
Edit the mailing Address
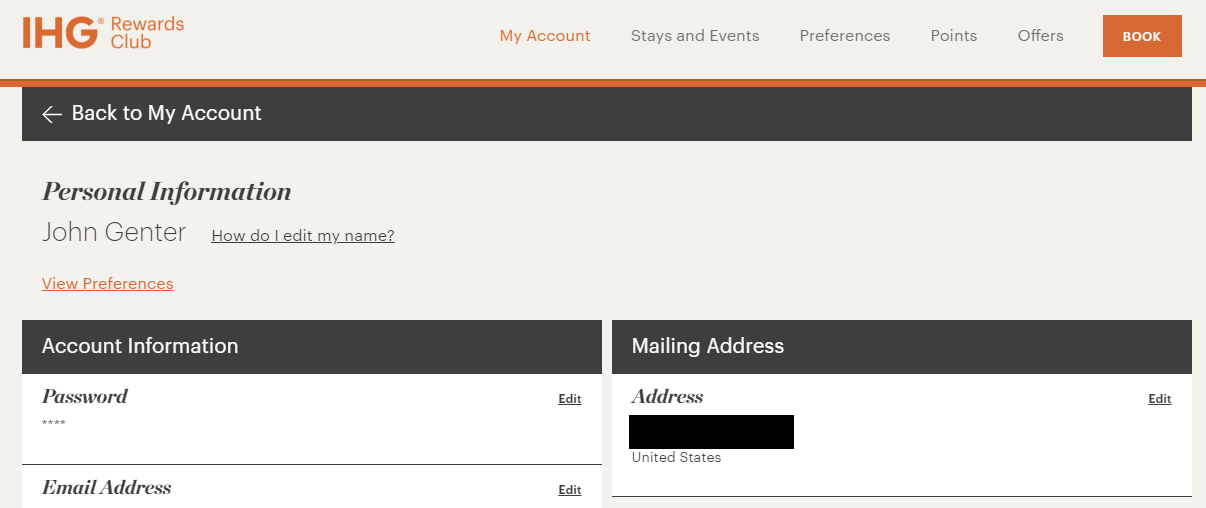[x=1159, y=399]
